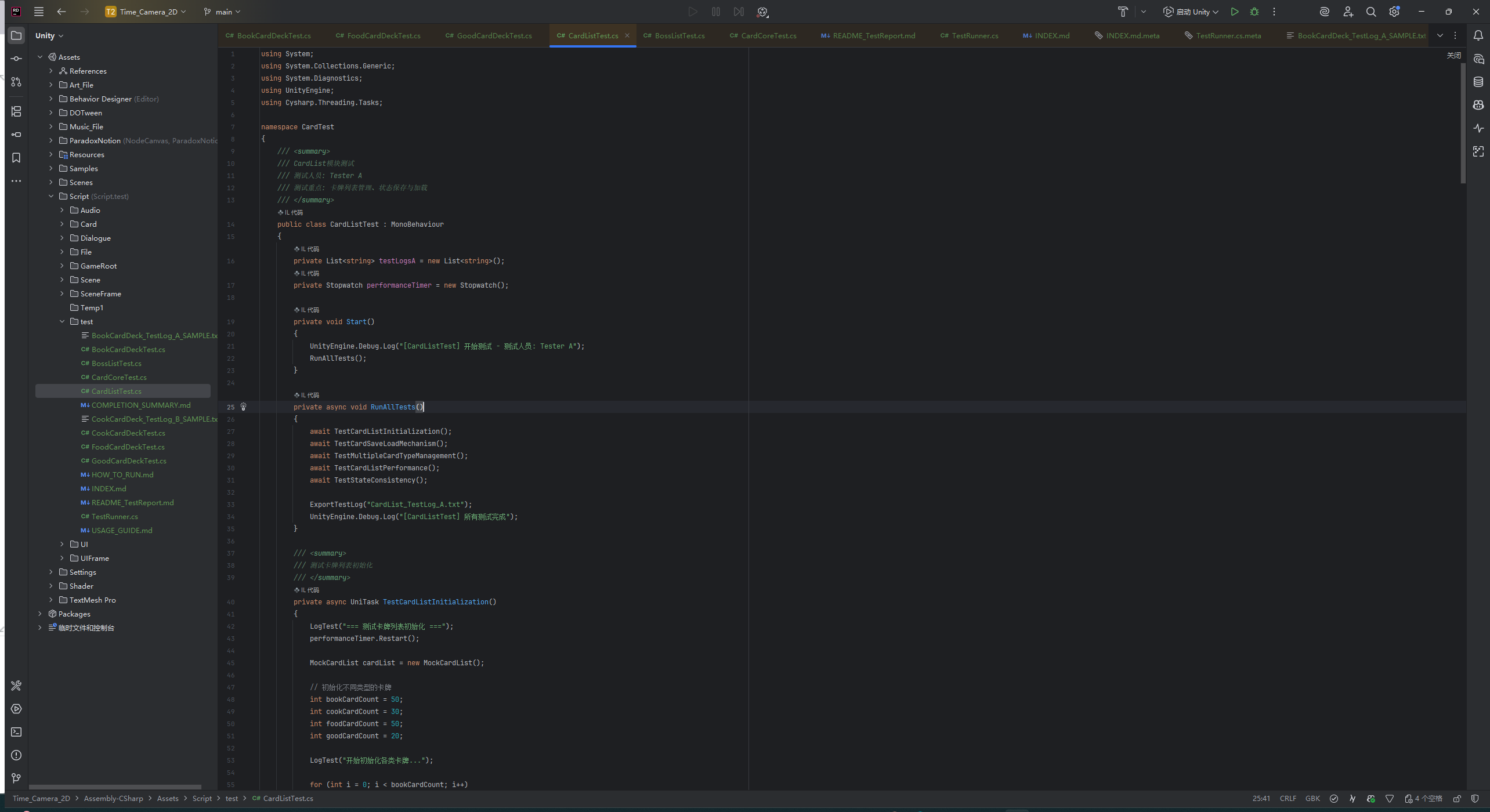Click the 关闭 link in editor corner
Screen dimensions: 1490x812
click(1453, 55)
